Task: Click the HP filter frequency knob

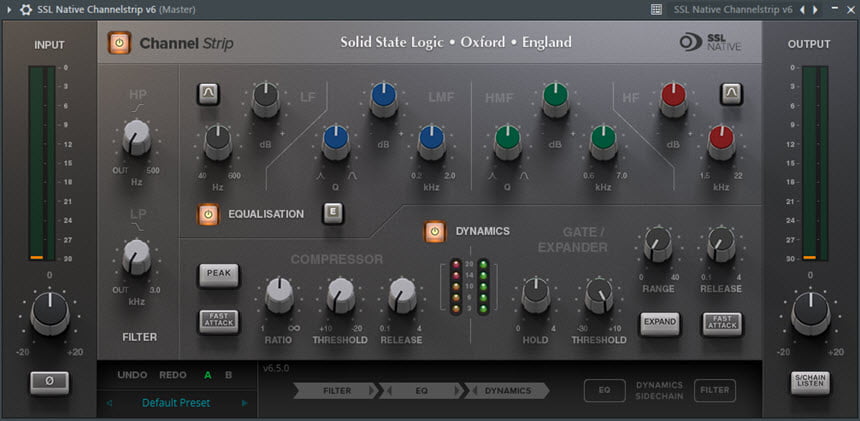Action: [x=137, y=137]
